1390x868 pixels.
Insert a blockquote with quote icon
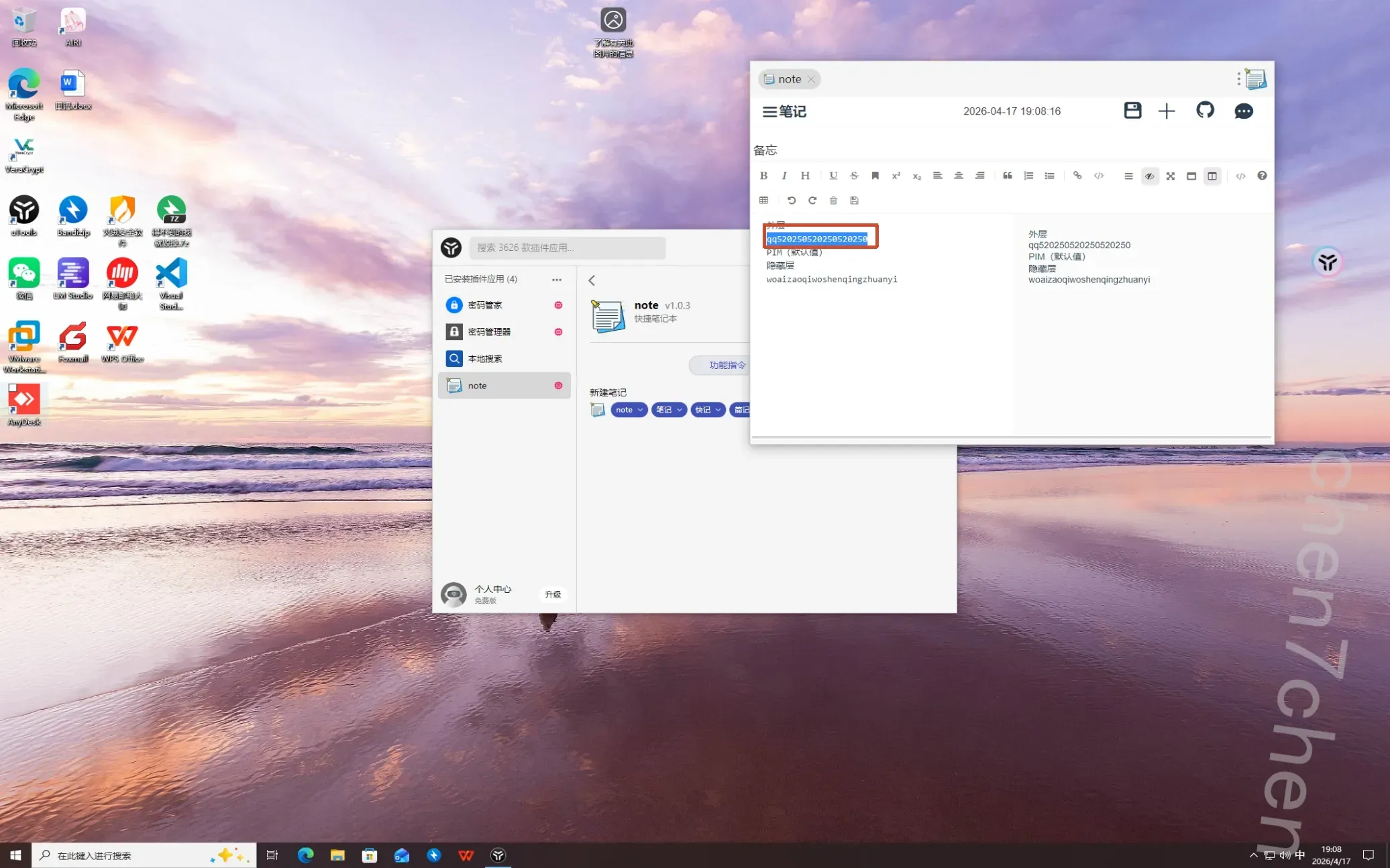tap(1007, 176)
